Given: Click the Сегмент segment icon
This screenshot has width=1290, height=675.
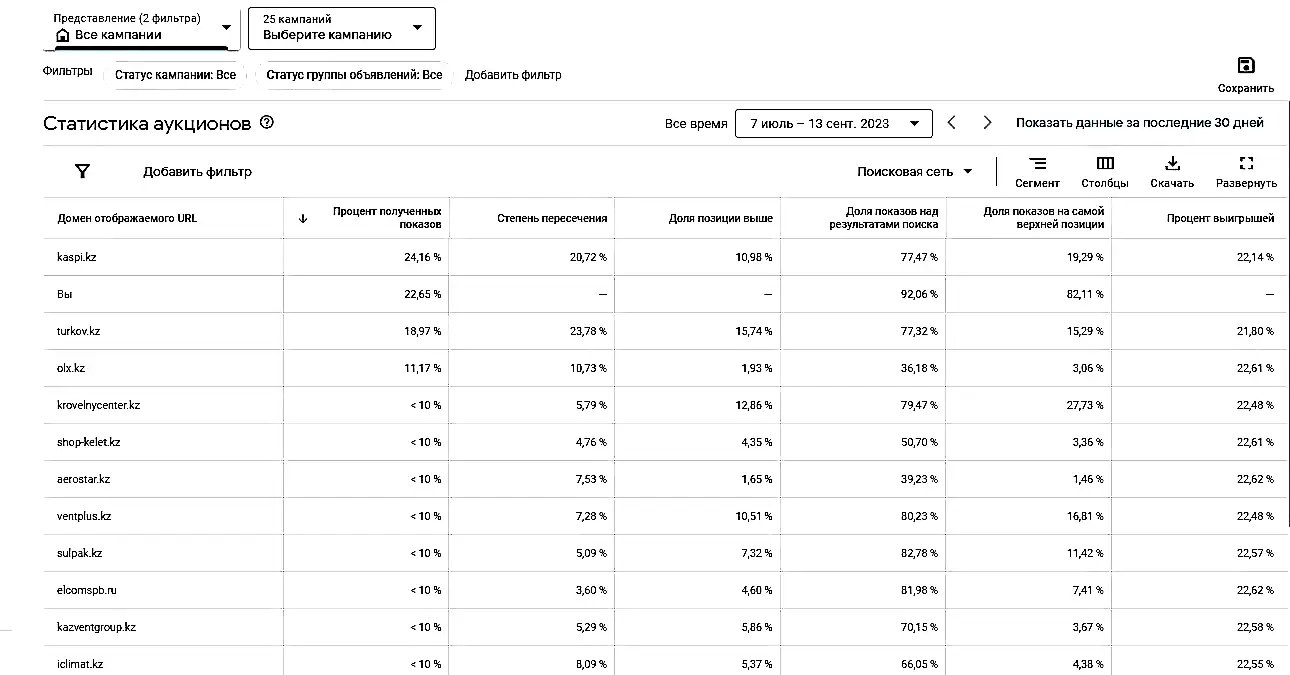Looking at the screenshot, I should (x=1037, y=164).
